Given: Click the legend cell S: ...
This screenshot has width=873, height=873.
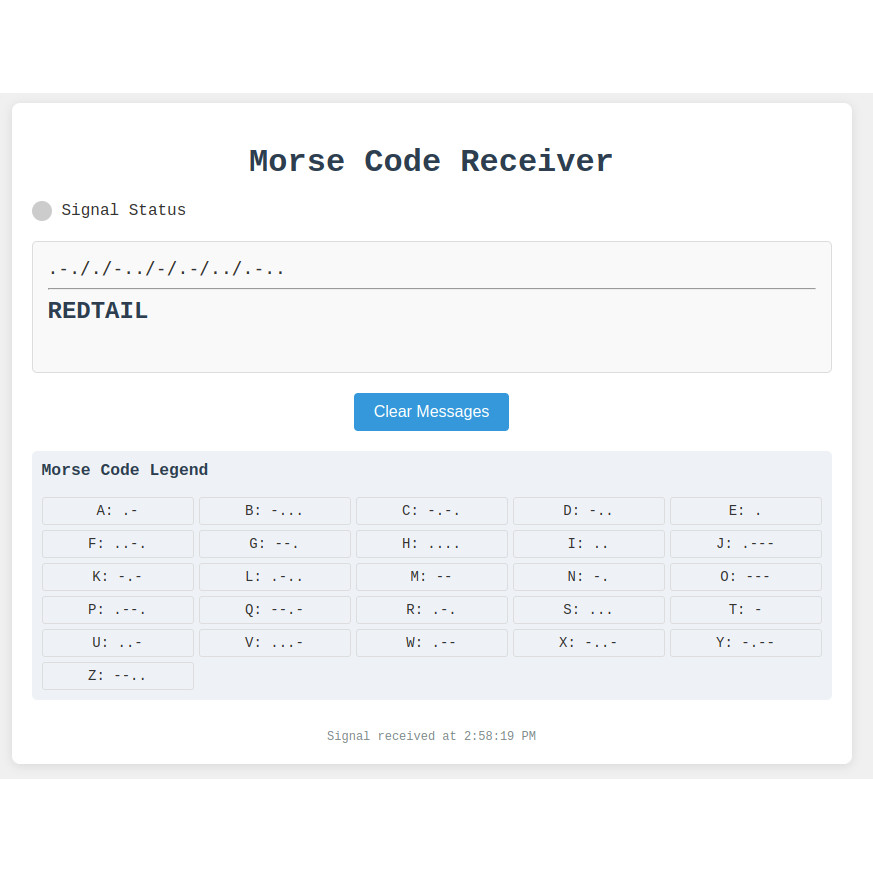Looking at the screenshot, I should (x=588, y=610).
